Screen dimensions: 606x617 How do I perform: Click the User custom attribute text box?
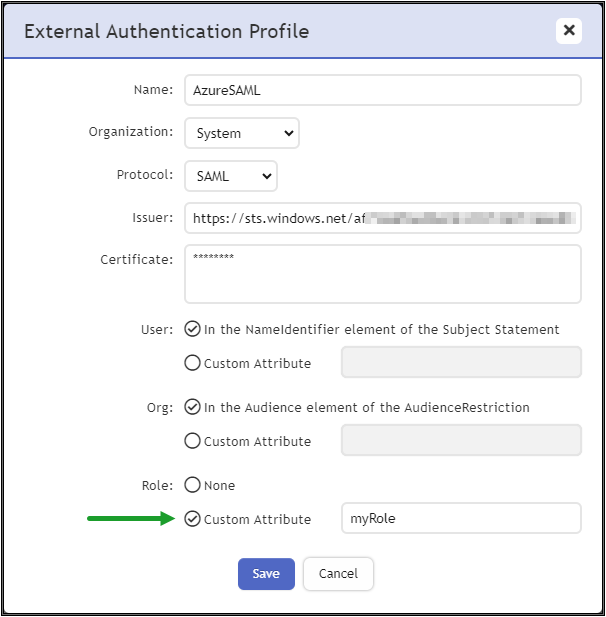[461, 362]
